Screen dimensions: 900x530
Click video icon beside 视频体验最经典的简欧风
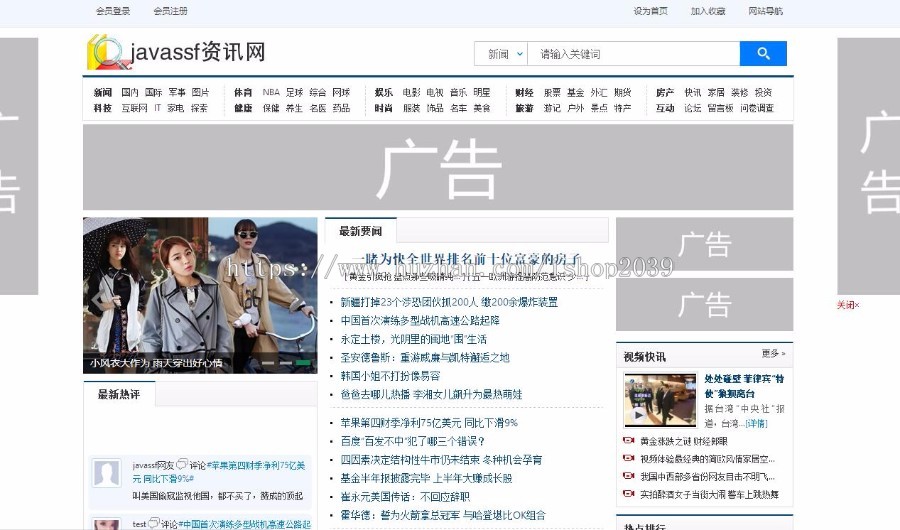click(x=629, y=458)
